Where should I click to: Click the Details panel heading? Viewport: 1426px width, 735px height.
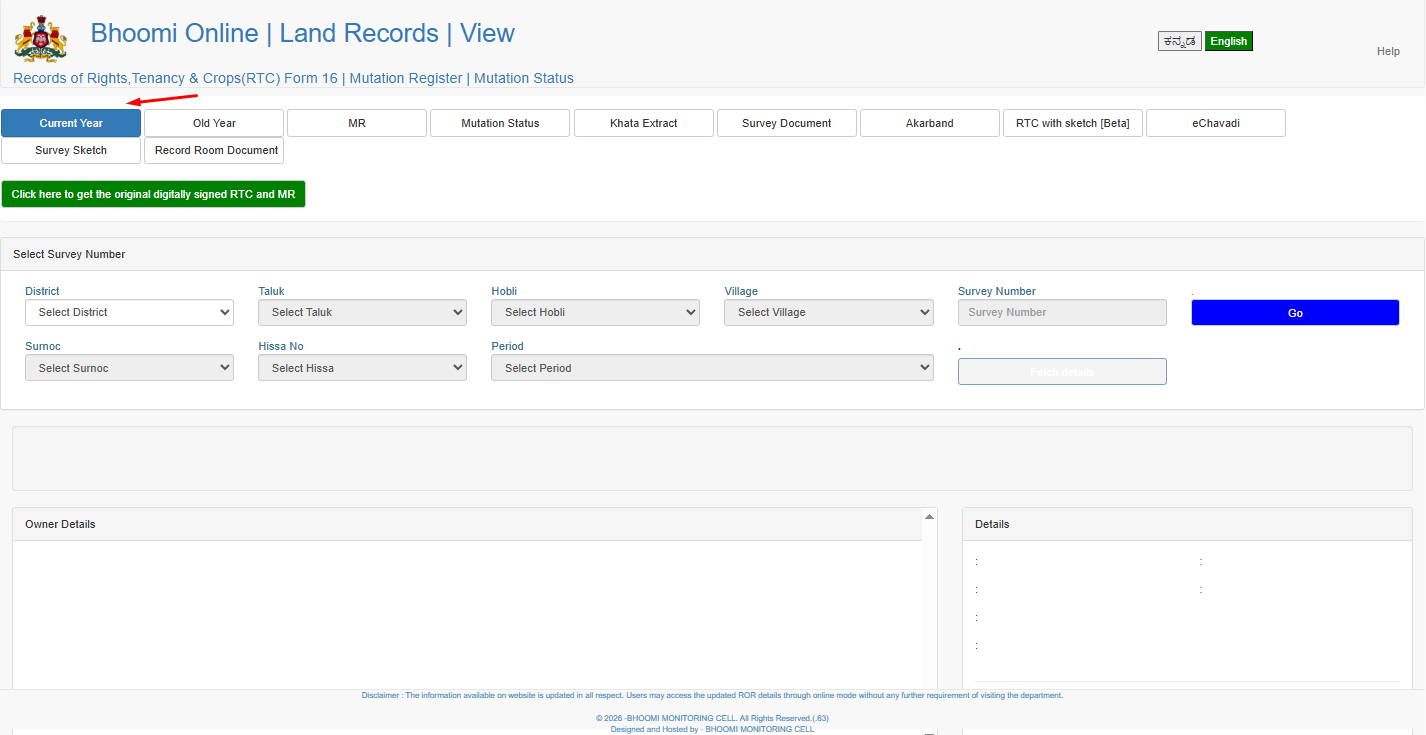[x=992, y=524]
